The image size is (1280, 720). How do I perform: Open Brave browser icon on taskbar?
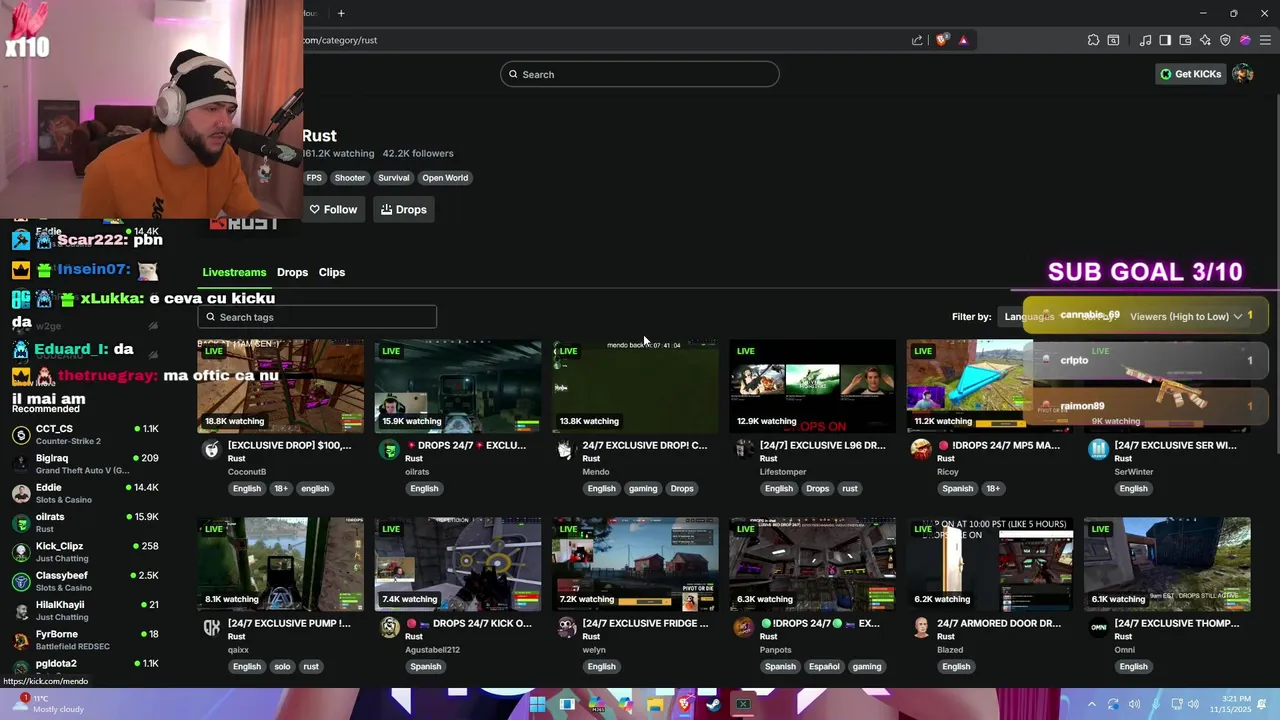tap(684, 704)
